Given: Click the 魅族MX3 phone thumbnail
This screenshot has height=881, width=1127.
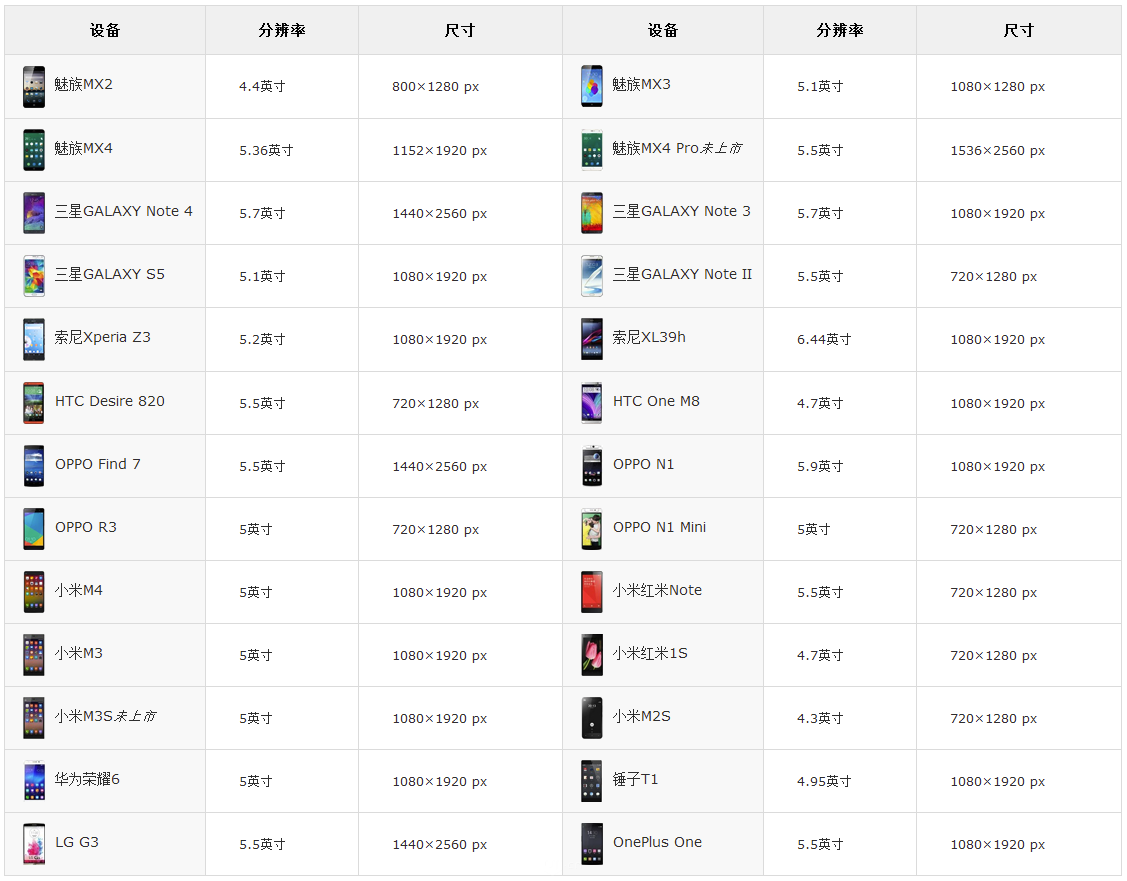Looking at the screenshot, I should [x=592, y=87].
